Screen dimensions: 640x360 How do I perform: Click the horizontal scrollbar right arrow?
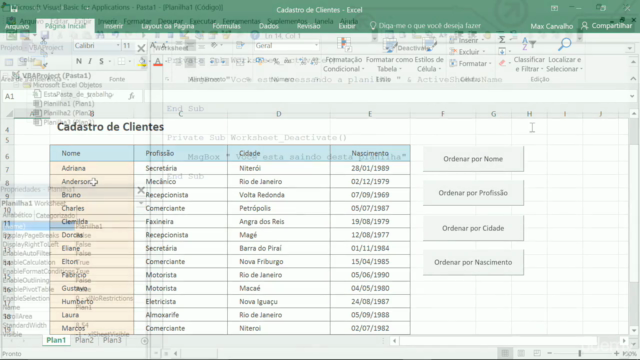coord(624,341)
